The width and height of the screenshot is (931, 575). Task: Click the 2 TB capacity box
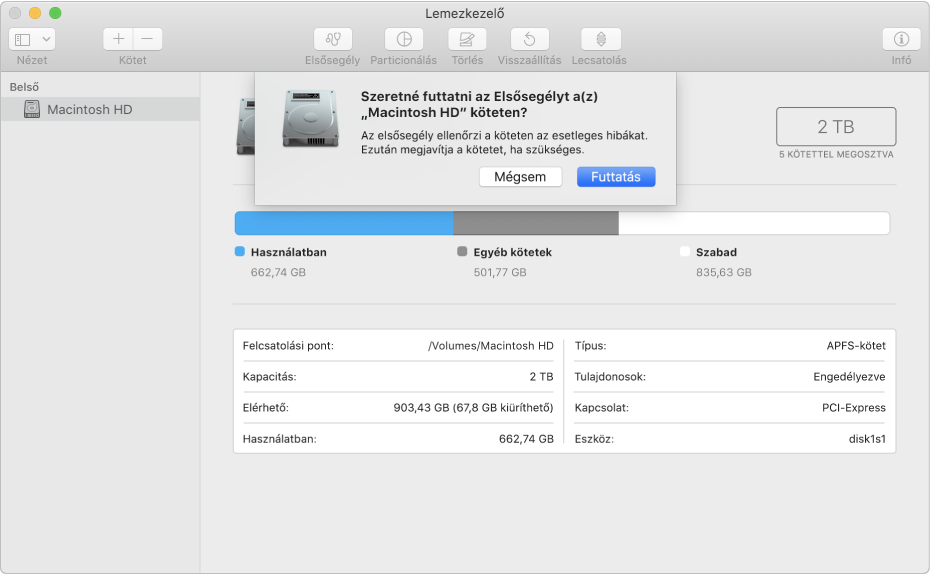tap(836, 127)
